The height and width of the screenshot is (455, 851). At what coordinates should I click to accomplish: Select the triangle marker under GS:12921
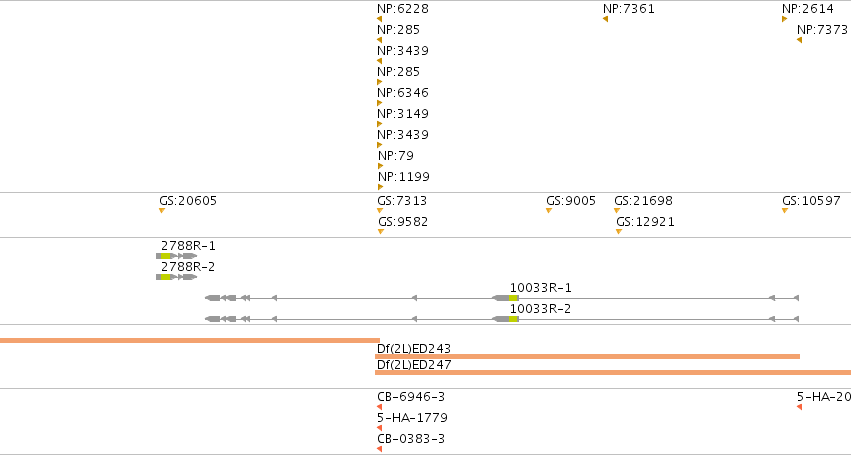pyautogui.click(x=619, y=232)
